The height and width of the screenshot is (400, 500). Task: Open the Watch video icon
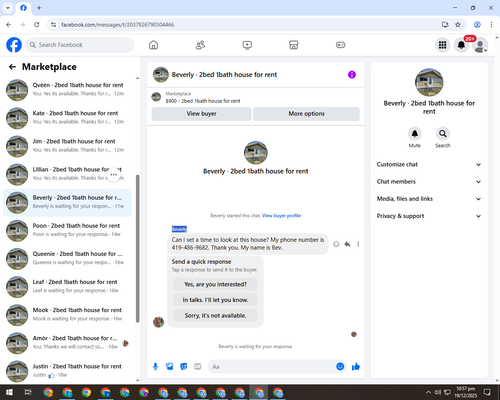point(247,45)
